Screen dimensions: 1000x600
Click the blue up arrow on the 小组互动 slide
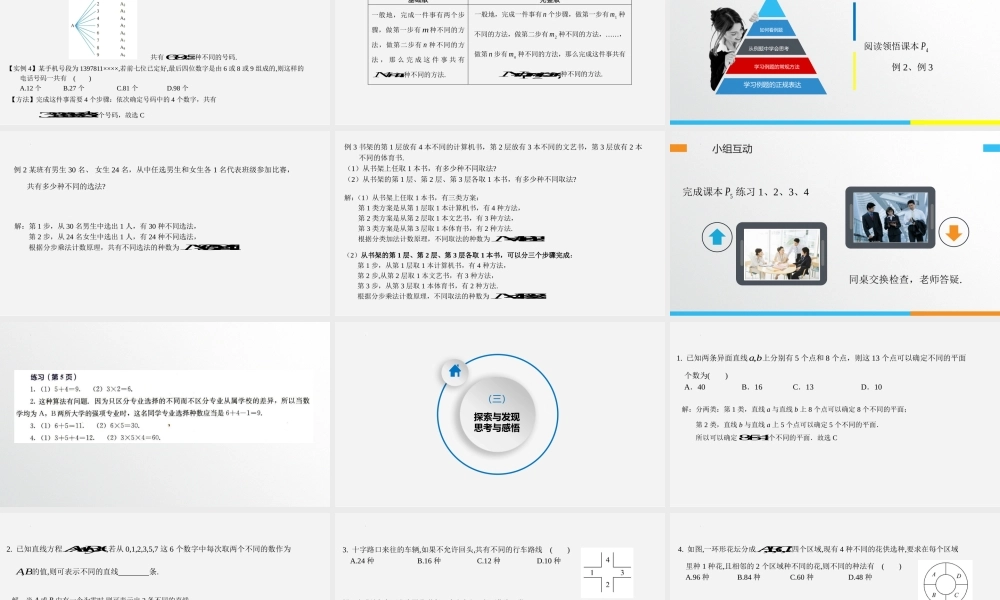pyautogui.click(x=716, y=235)
